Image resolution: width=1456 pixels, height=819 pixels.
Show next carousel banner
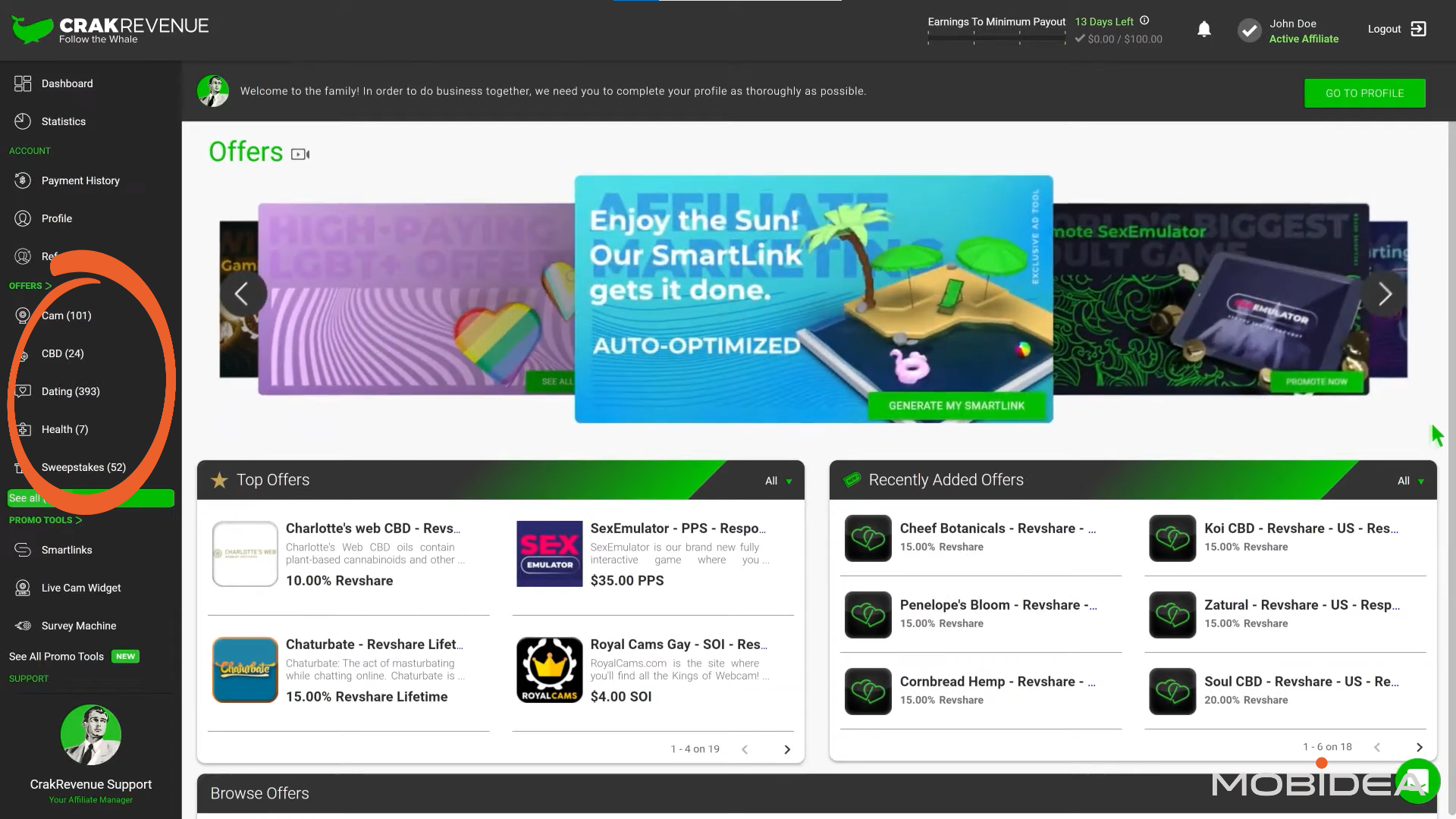coord(1385,293)
